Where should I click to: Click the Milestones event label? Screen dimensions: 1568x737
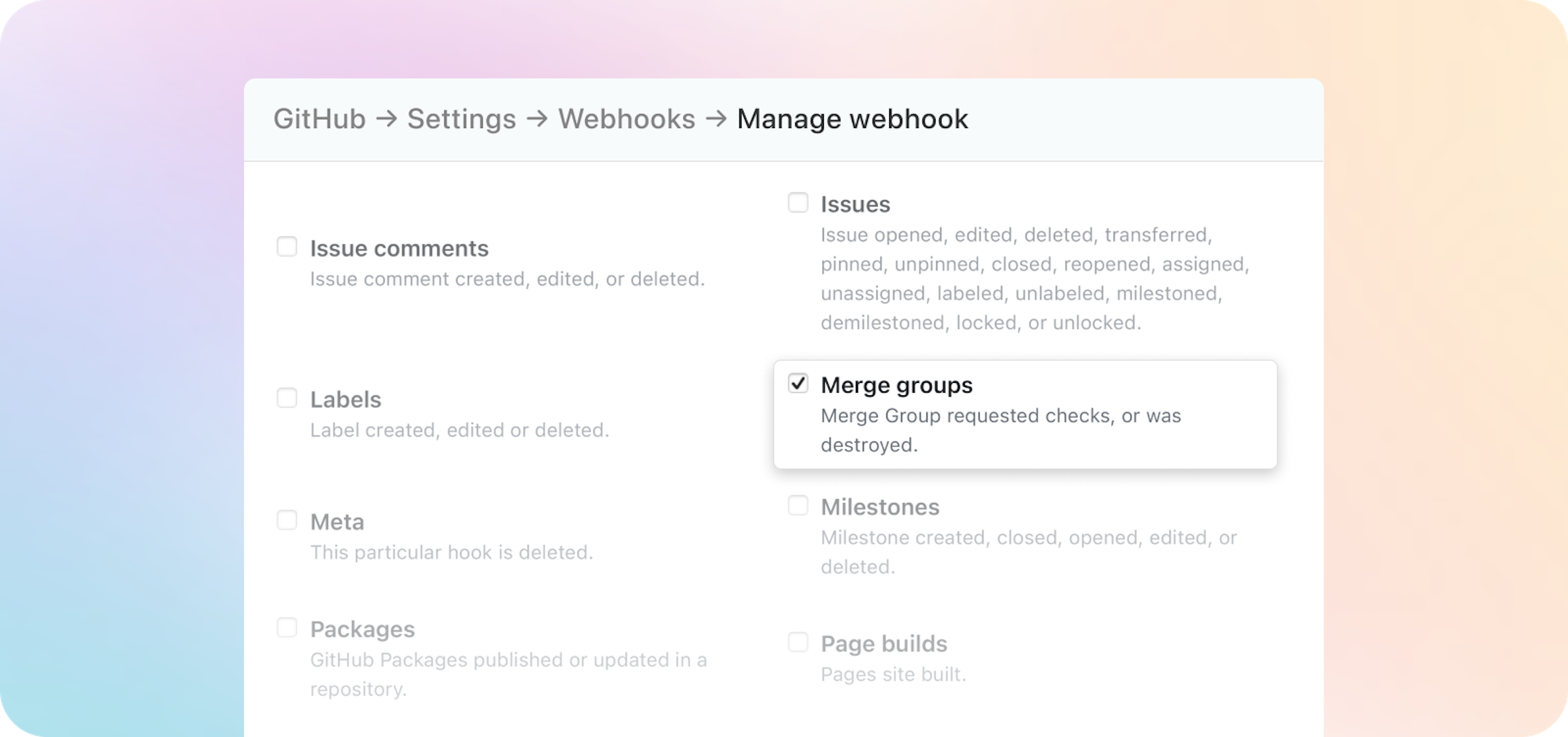[880, 507]
